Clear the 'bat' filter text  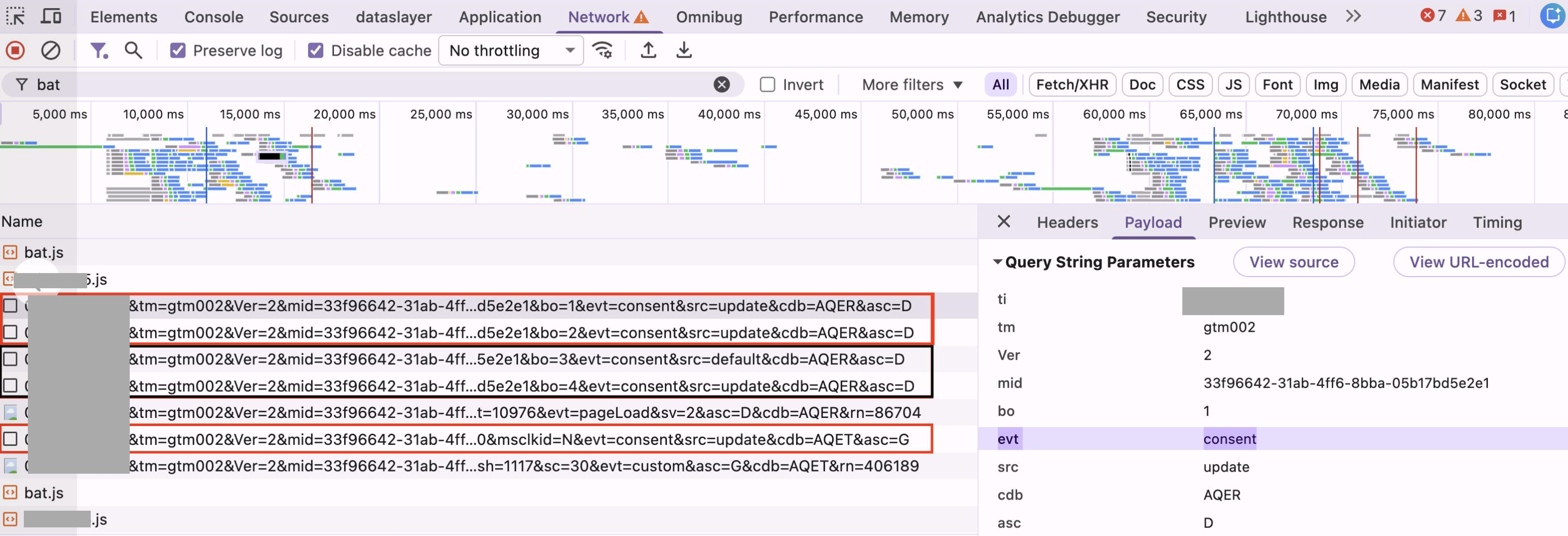(x=721, y=85)
